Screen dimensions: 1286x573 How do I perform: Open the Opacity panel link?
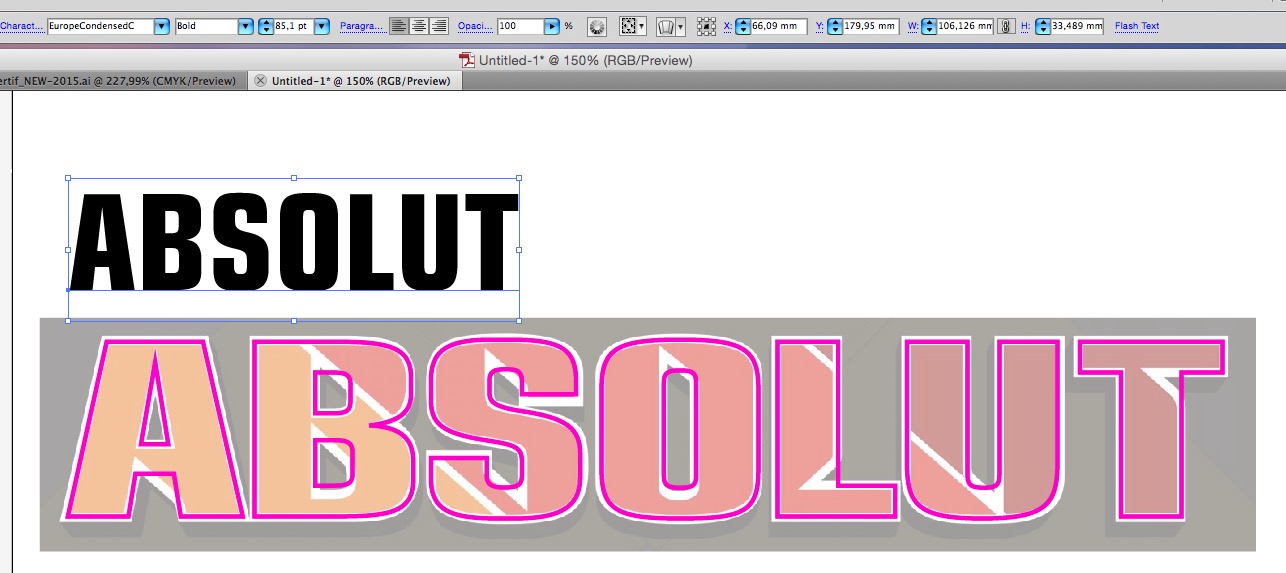pos(475,26)
